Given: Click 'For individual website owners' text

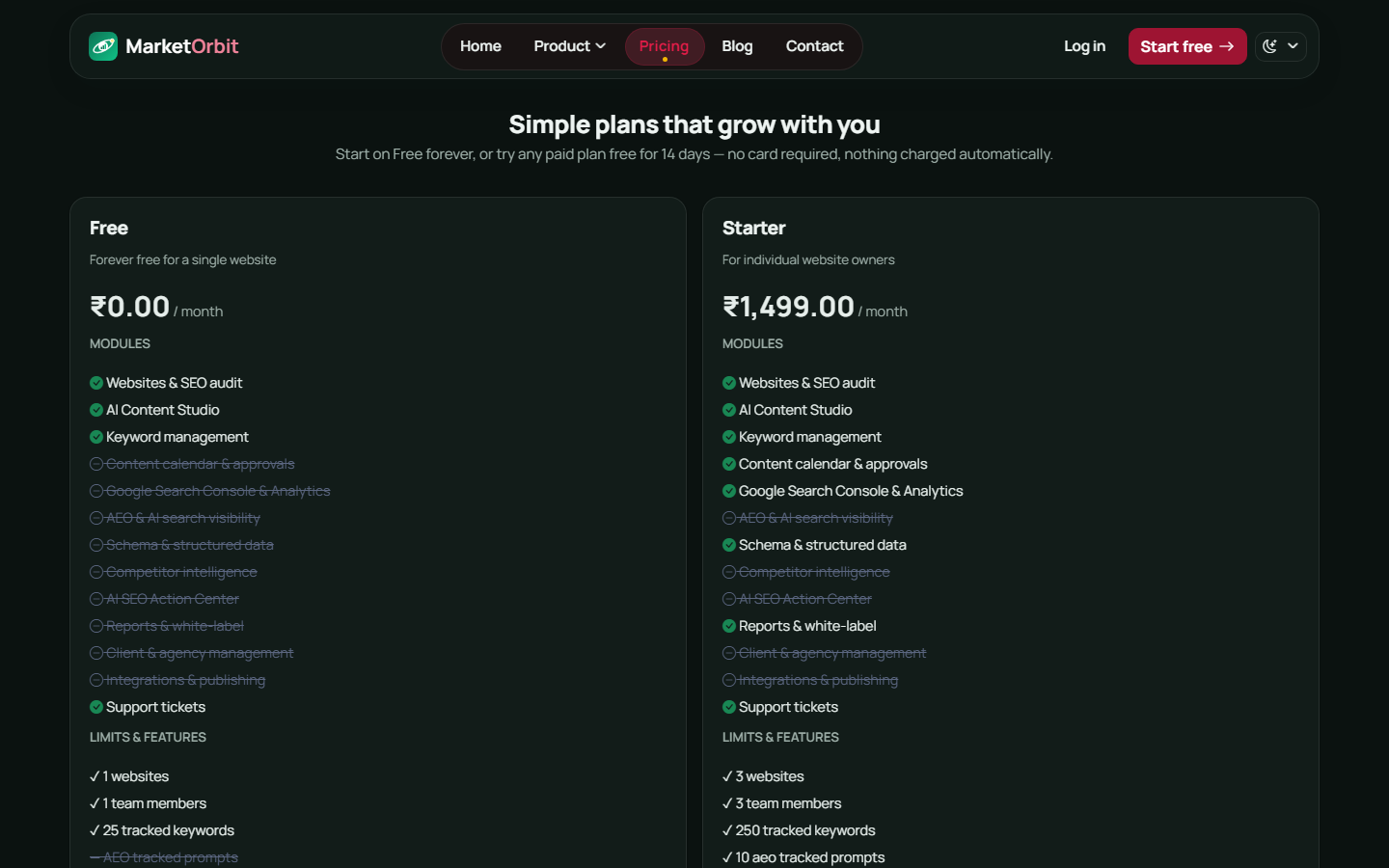Looking at the screenshot, I should coord(808,260).
